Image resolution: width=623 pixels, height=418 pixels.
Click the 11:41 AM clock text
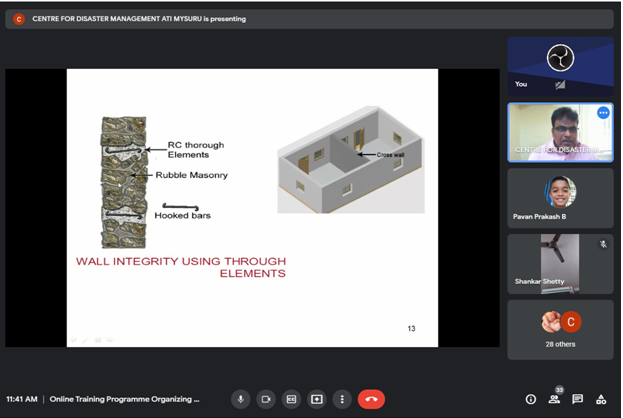pos(22,399)
